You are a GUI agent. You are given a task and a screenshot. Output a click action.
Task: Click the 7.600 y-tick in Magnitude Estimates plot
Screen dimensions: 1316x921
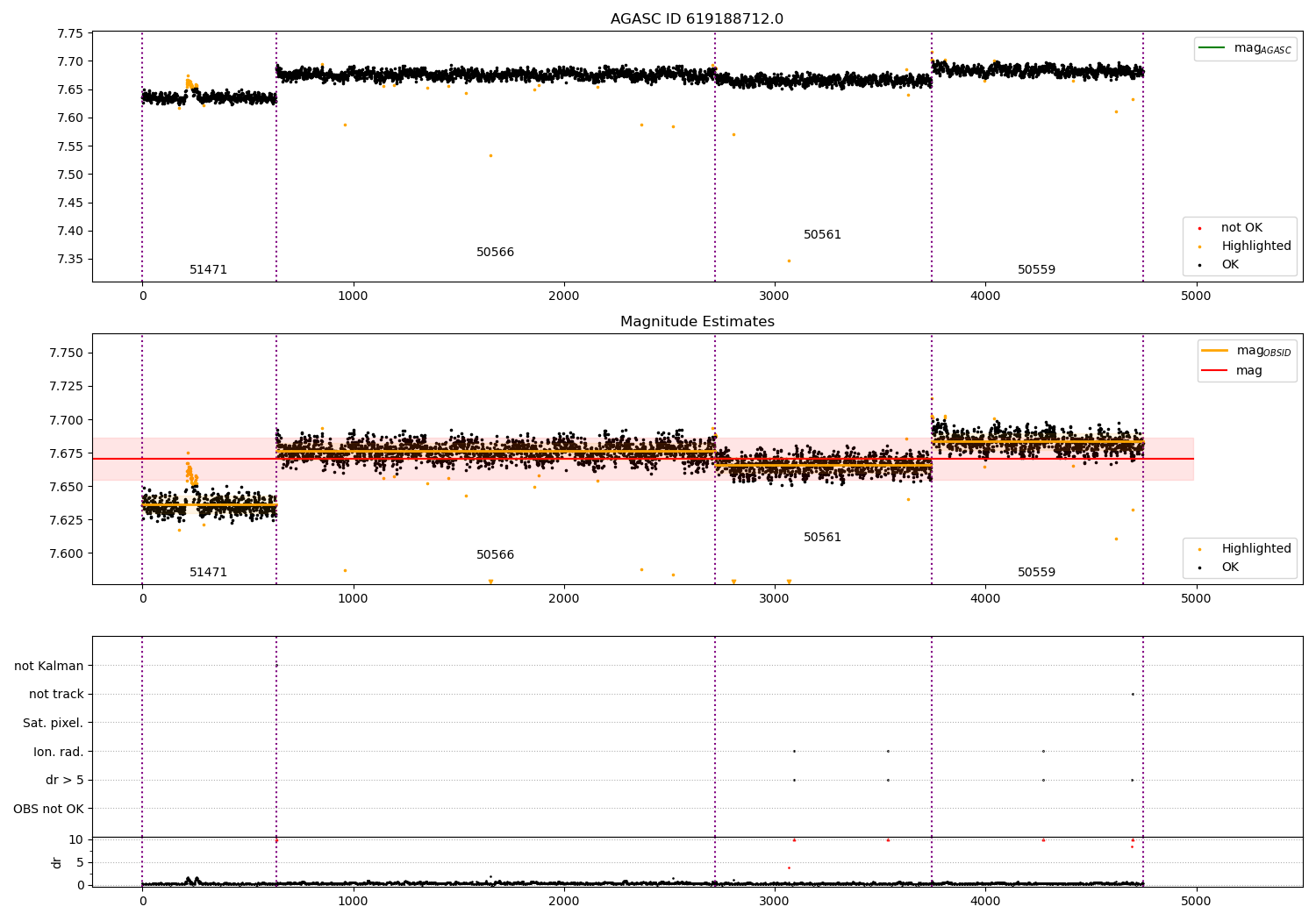click(67, 554)
